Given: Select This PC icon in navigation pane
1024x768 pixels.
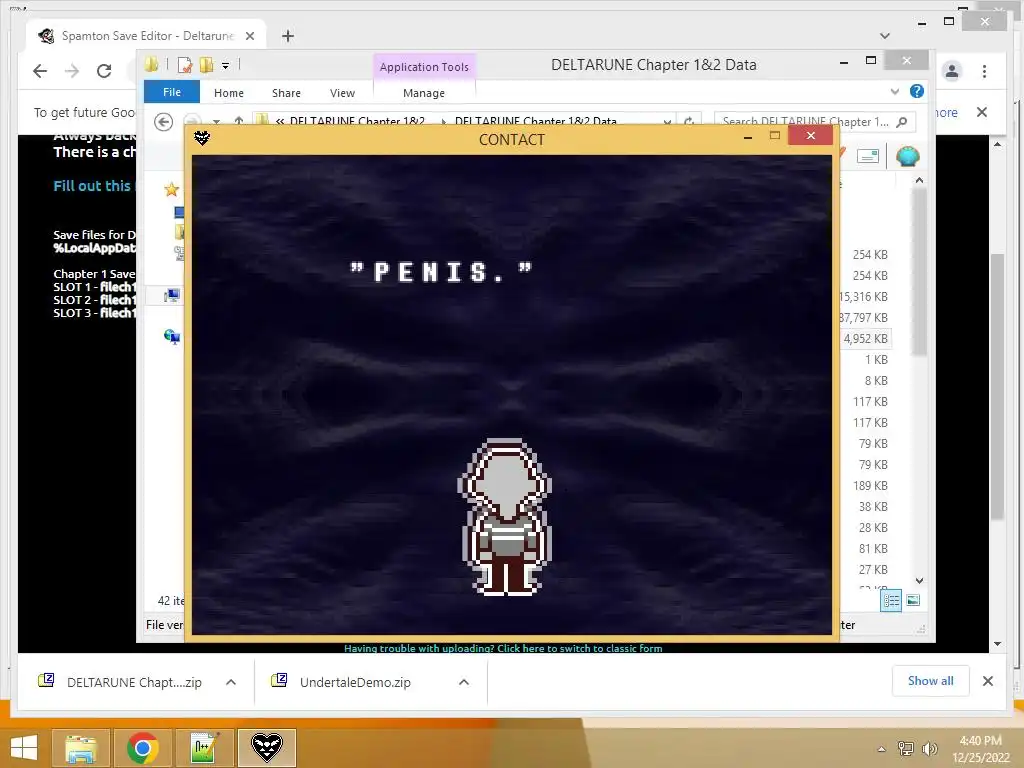Looking at the screenshot, I should [172, 295].
